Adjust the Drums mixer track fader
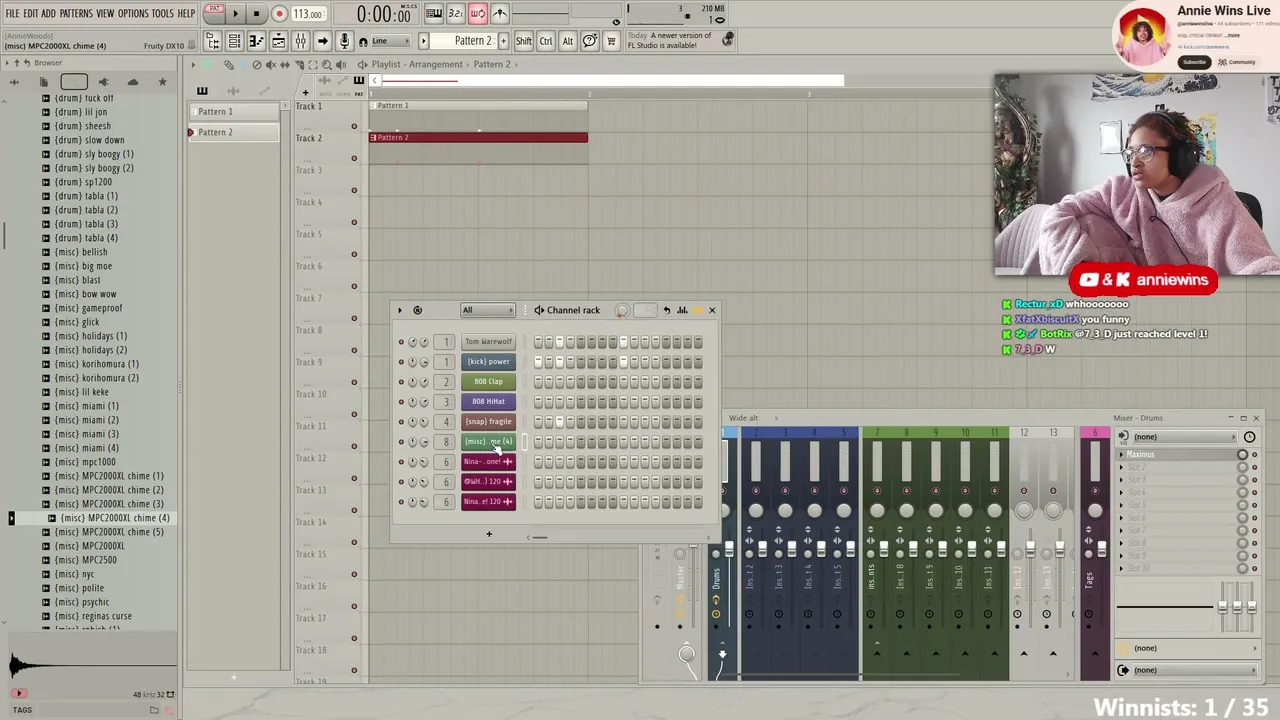The image size is (1280, 720). [x=729, y=548]
